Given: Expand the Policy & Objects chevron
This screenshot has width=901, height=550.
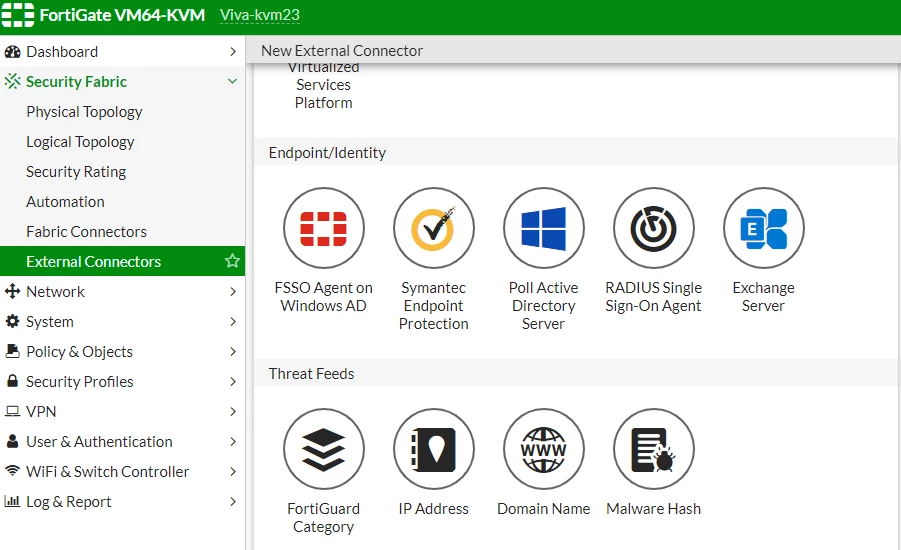Looking at the screenshot, I should click(233, 351).
